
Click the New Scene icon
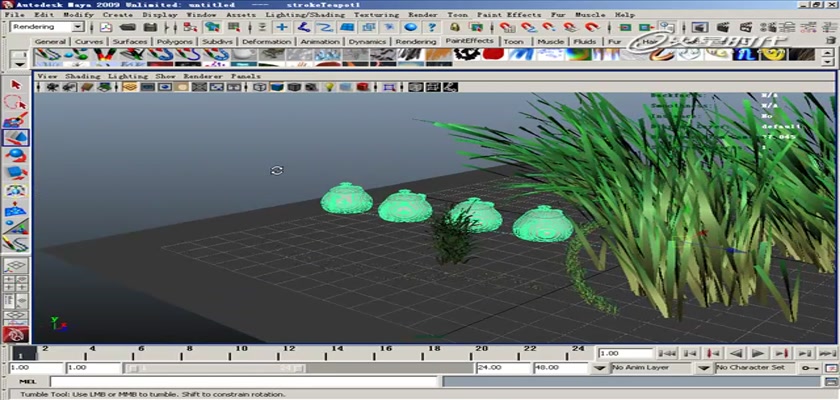(x=106, y=27)
